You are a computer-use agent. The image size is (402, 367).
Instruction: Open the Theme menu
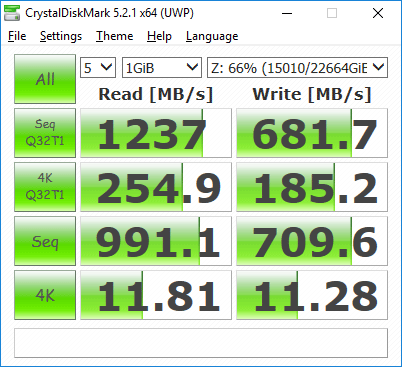115,36
